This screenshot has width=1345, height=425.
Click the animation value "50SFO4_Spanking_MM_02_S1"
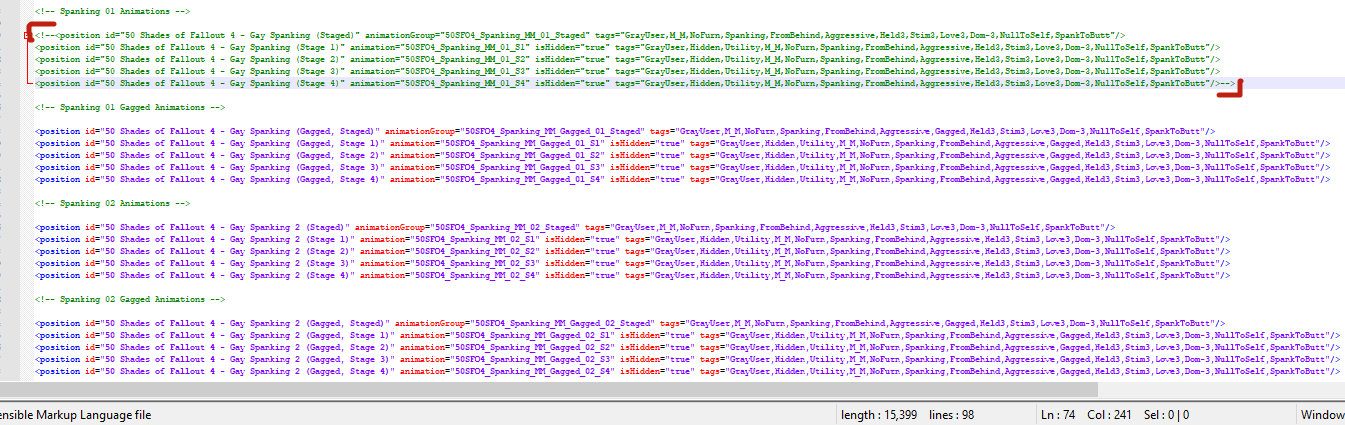(x=477, y=239)
